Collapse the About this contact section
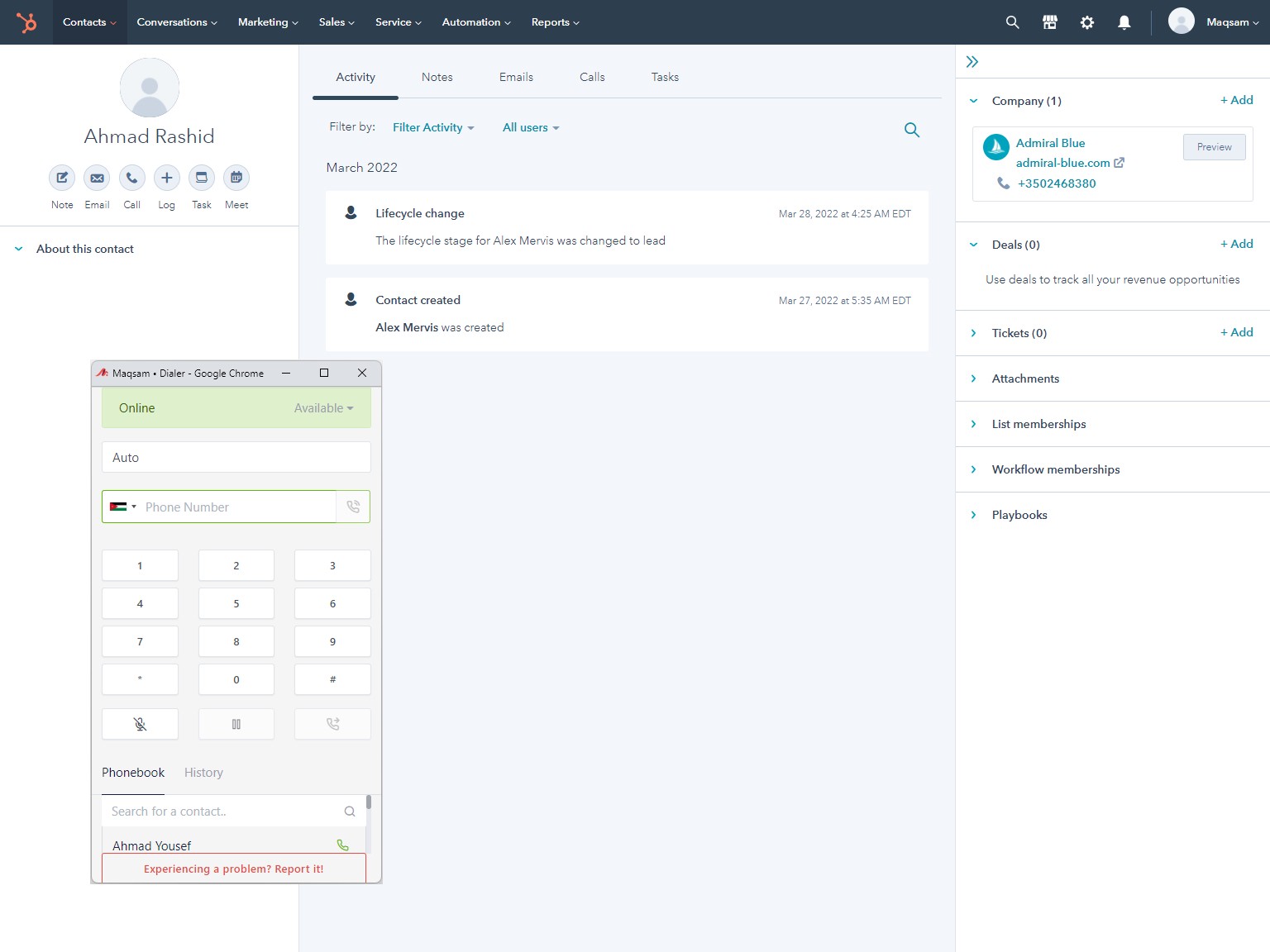 coord(18,249)
